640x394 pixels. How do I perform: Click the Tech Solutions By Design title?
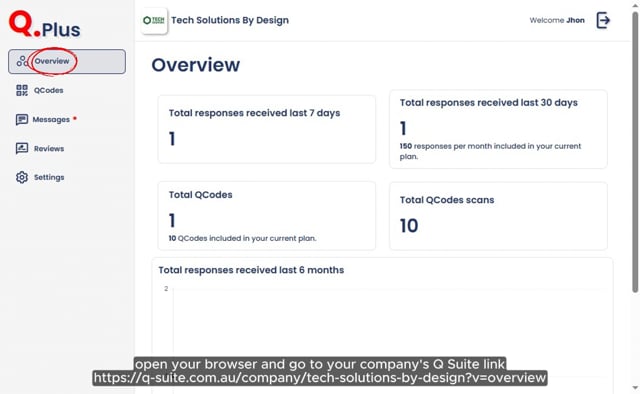[230, 20]
